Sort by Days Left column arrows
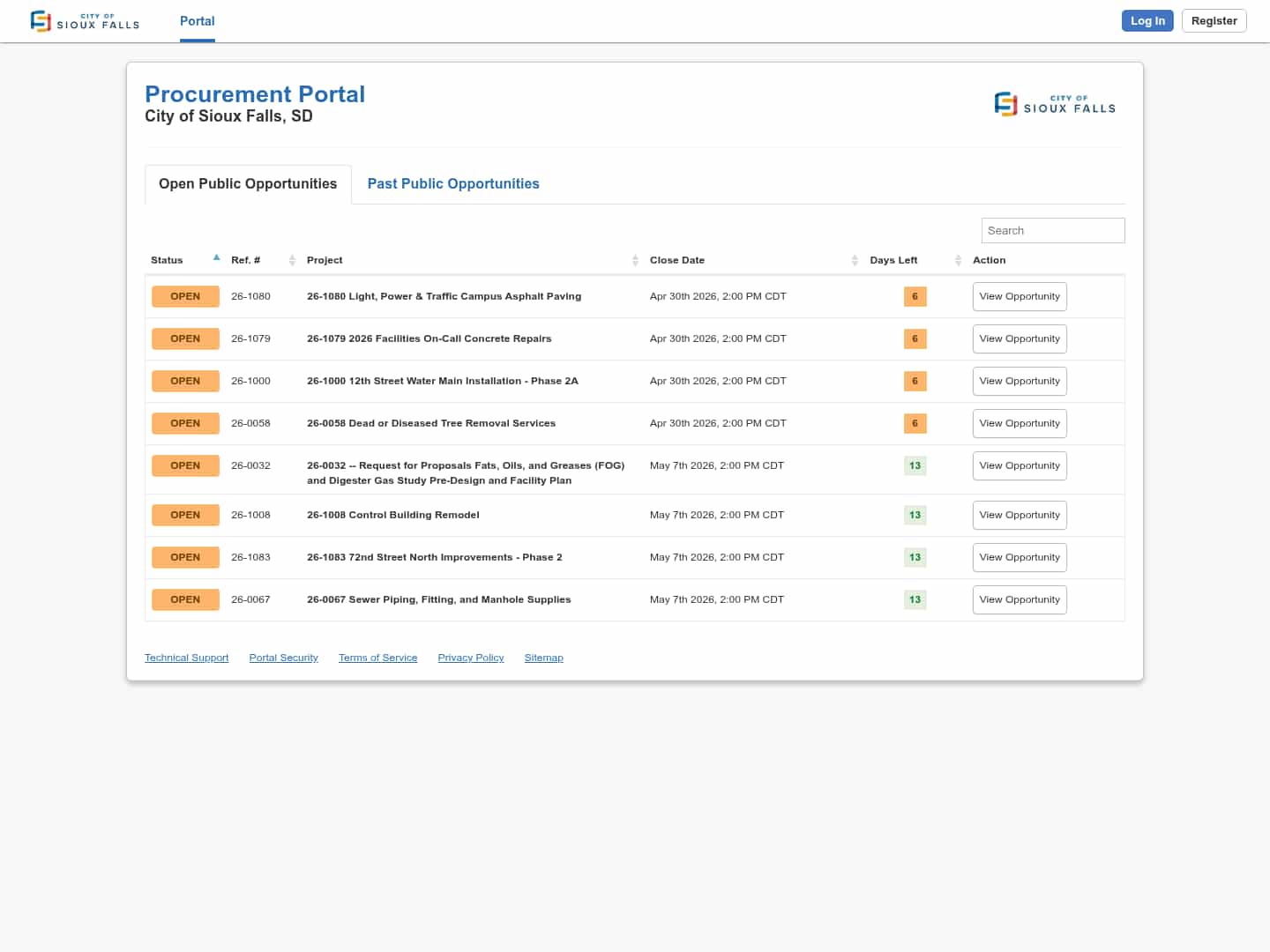Screen dimensions: 1270x952 pos(958,260)
